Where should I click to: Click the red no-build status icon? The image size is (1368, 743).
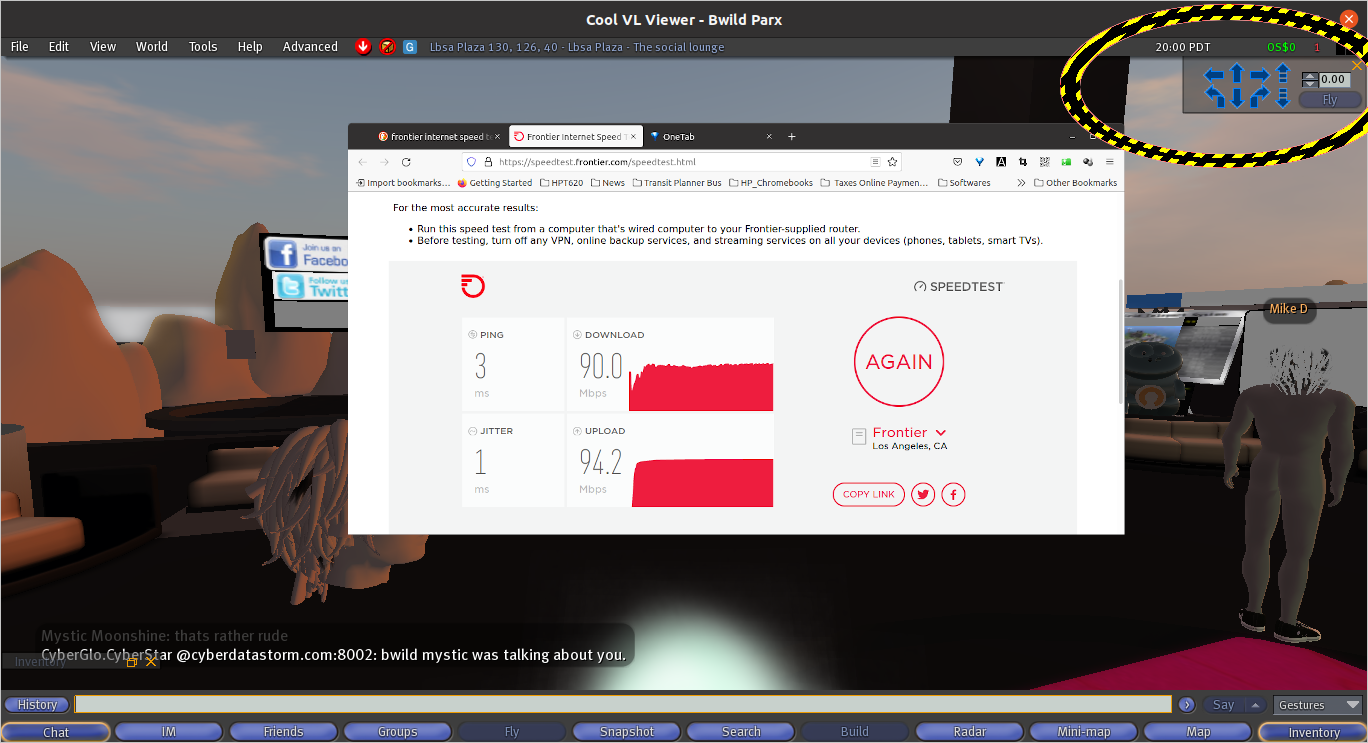pyautogui.click(x=387, y=47)
